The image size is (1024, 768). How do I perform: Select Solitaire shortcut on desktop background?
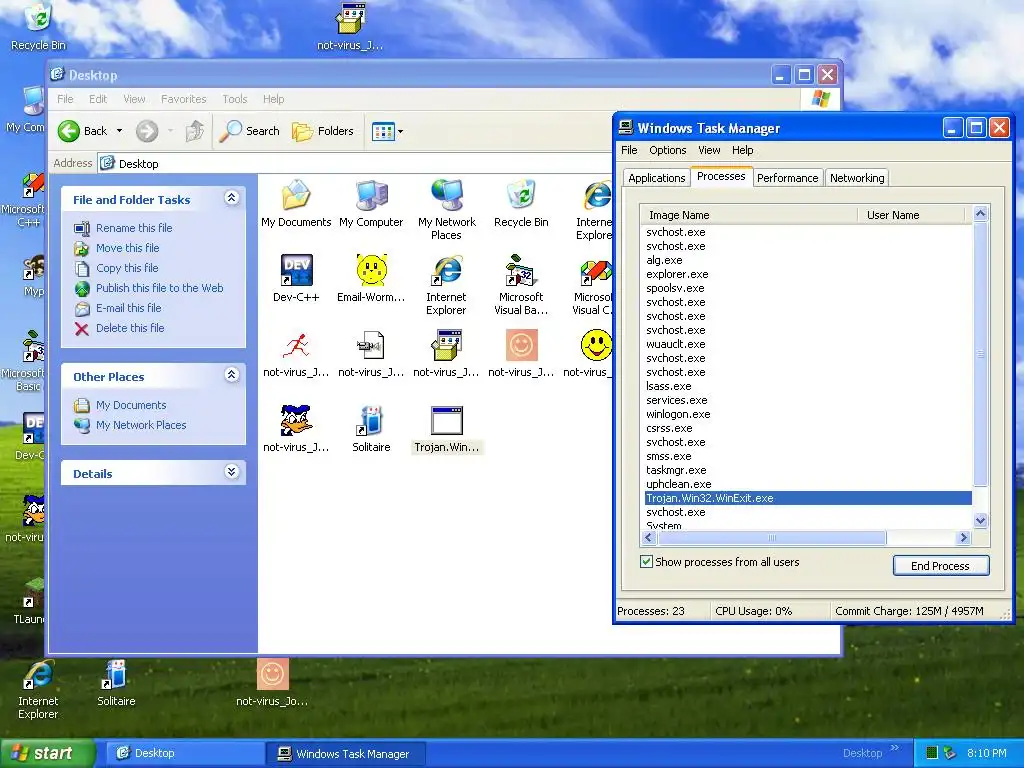pyautogui.click(x=116, y=675)
